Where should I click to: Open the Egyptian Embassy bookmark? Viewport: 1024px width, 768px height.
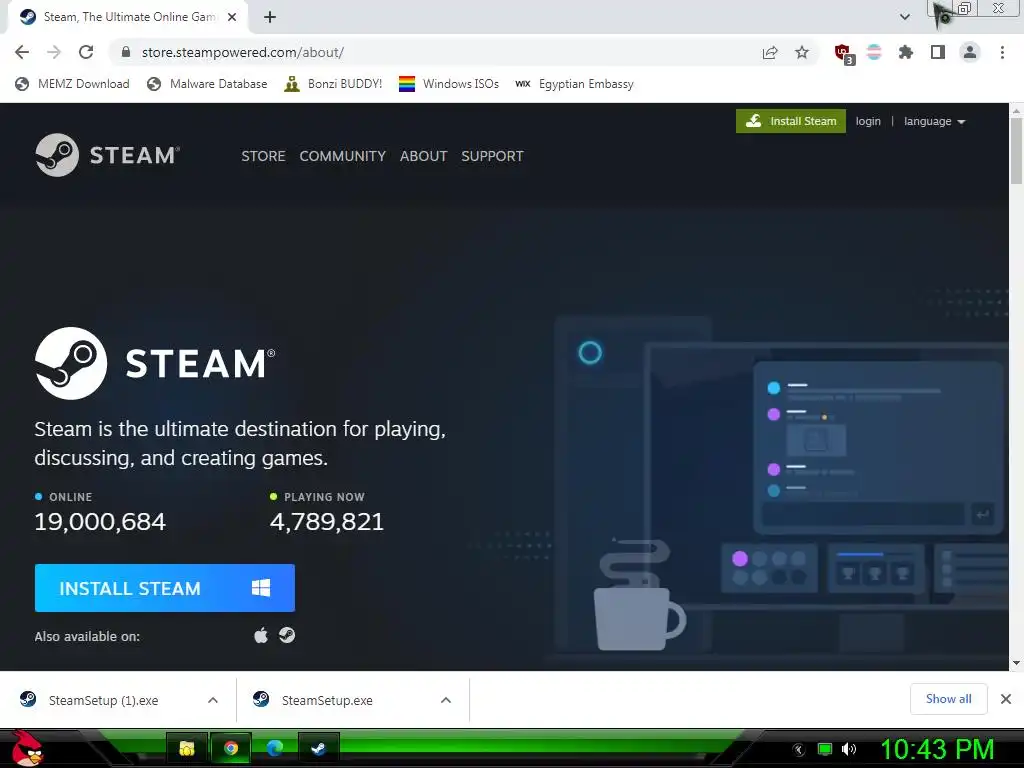click(x=575, y=84)
